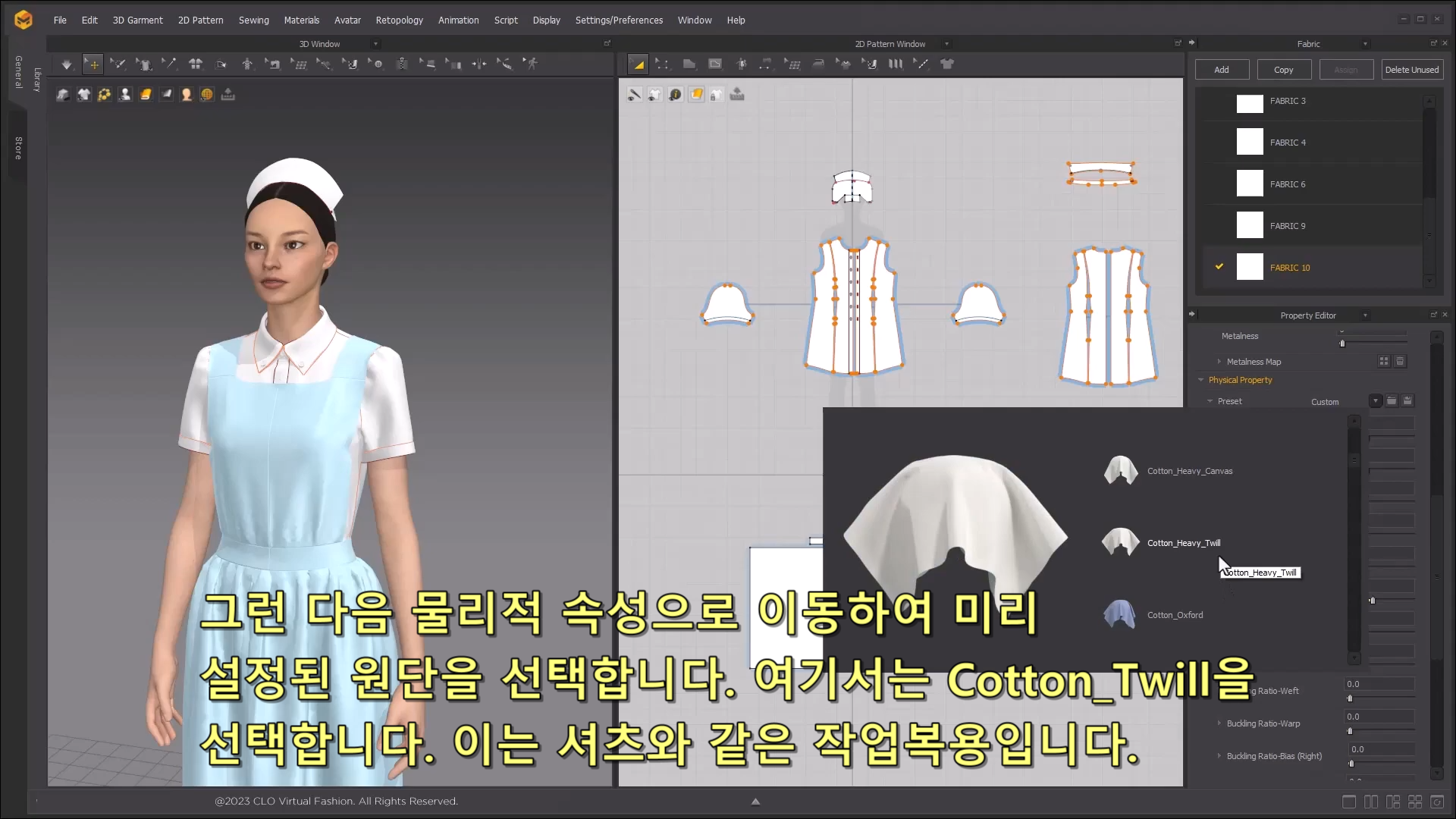The image size is (1456, 819).
Task: Toggle 2D seamline visibility eye icon
Action: 634,95
